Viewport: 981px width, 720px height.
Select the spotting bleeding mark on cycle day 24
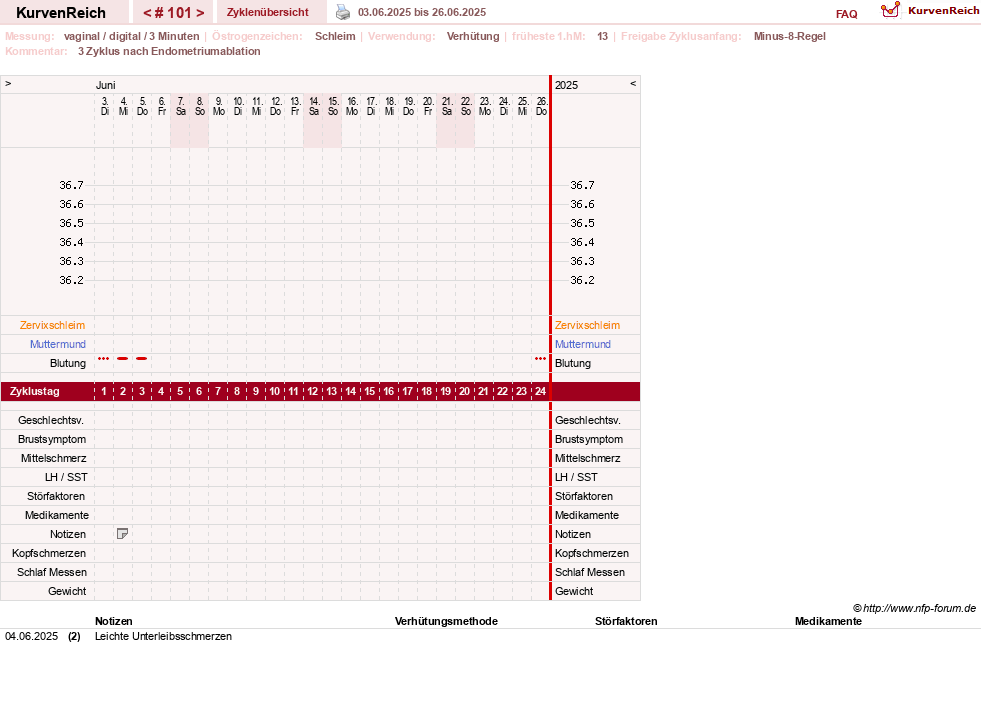[x=541, y=358]
